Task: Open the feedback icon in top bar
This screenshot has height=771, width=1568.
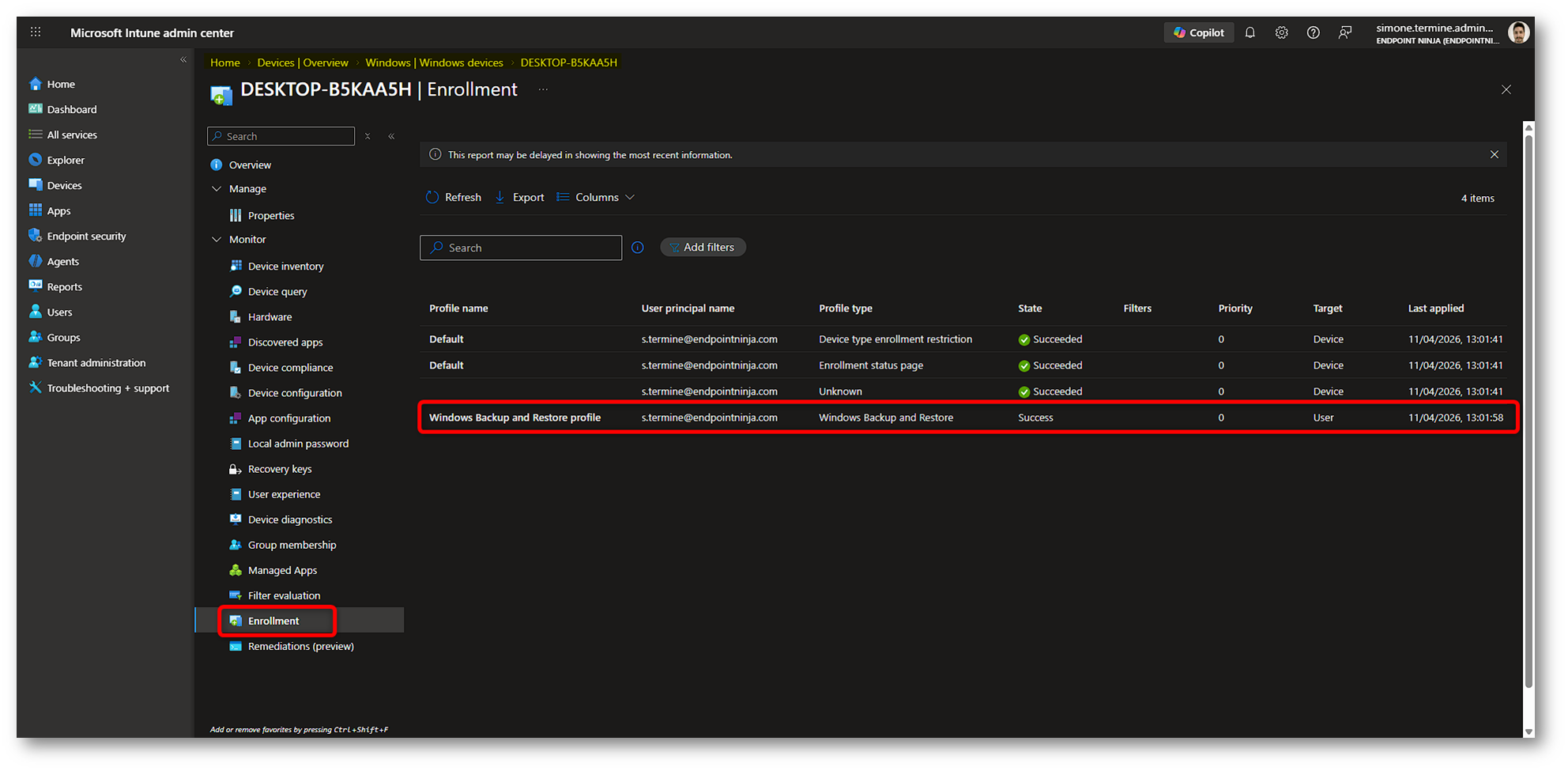Action: point(1344,32)
